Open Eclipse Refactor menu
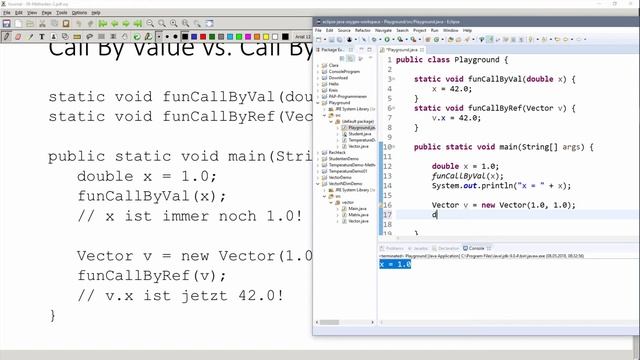The height and width of the screenshot is (360, 640). click(x=362, y=31)
